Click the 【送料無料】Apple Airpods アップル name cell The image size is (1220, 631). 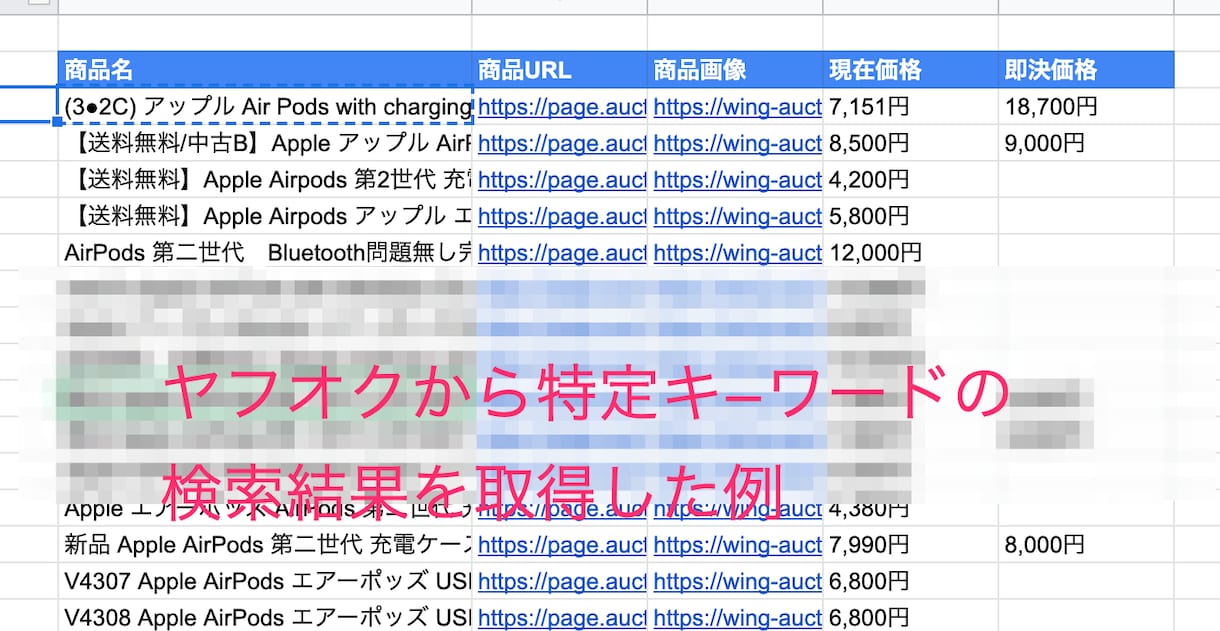pyautogui.click(x=265, y=216)
